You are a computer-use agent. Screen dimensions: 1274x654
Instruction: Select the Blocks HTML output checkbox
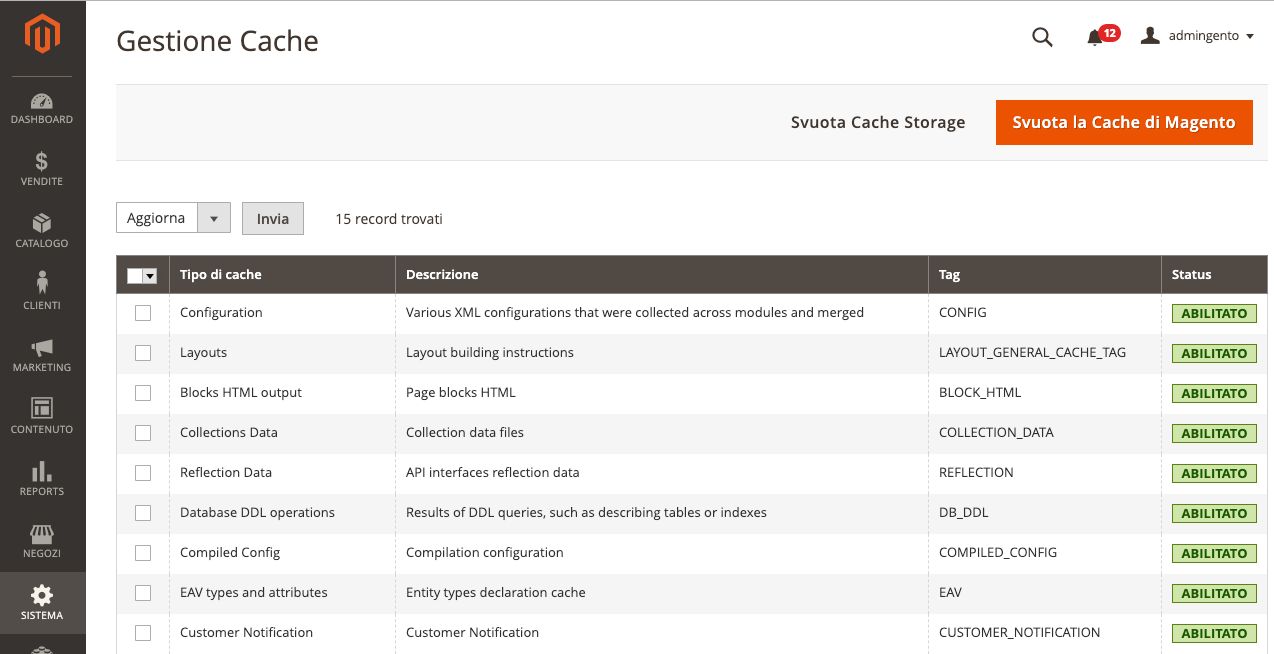pos(143,393)
